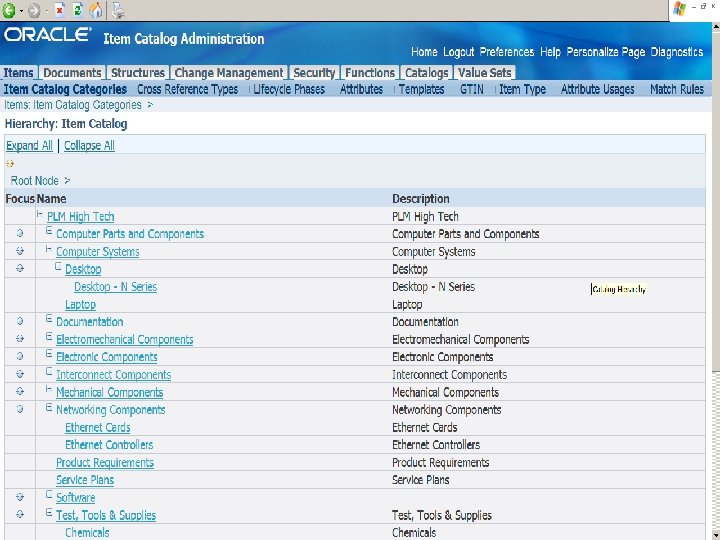Viewport: 720px width, 540px height.
Task: Focus icon for Desktop row
Action: 20,268
